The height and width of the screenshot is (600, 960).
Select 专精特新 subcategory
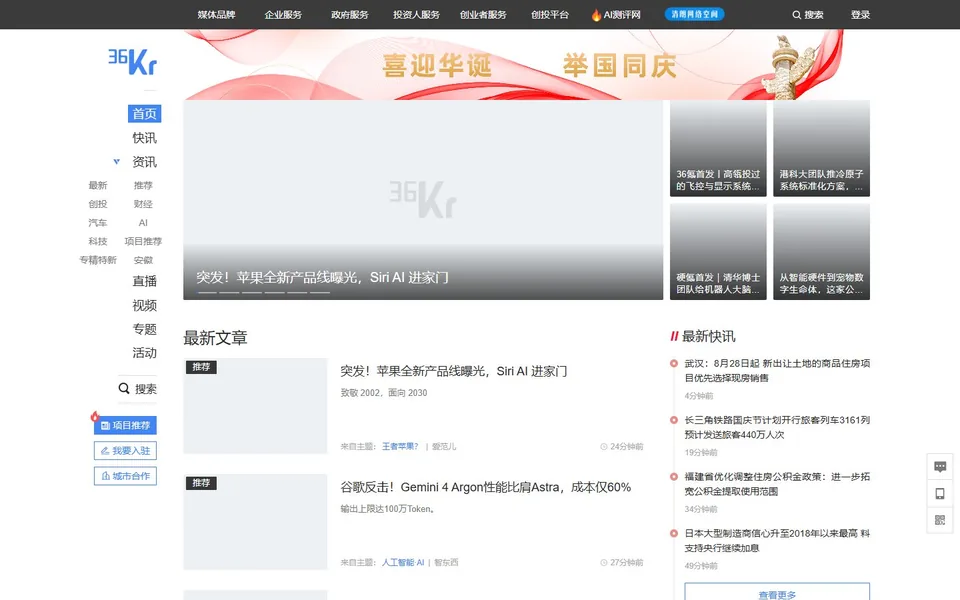[98, 260]
